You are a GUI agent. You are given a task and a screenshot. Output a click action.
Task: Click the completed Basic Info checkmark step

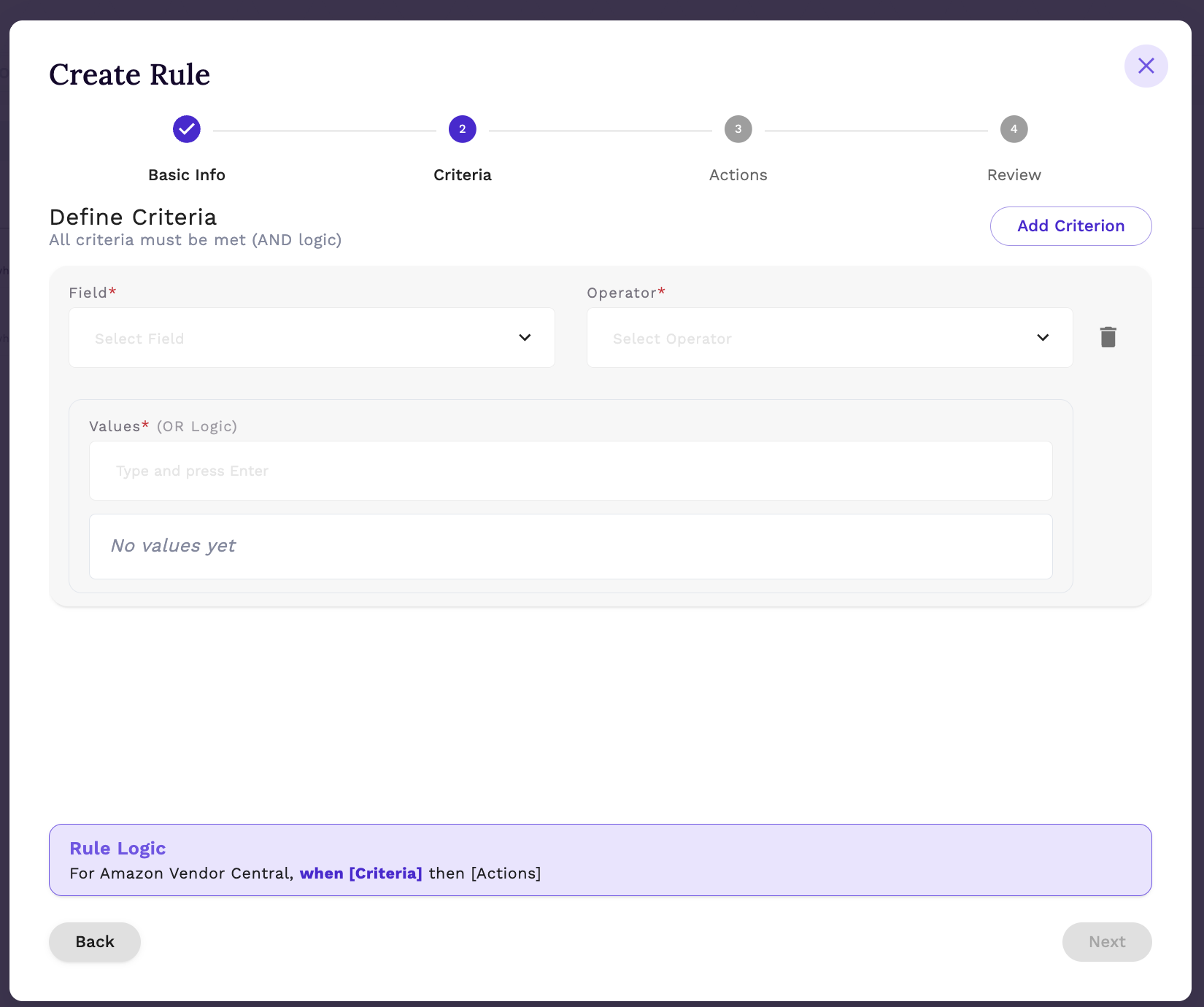(187, 129)
